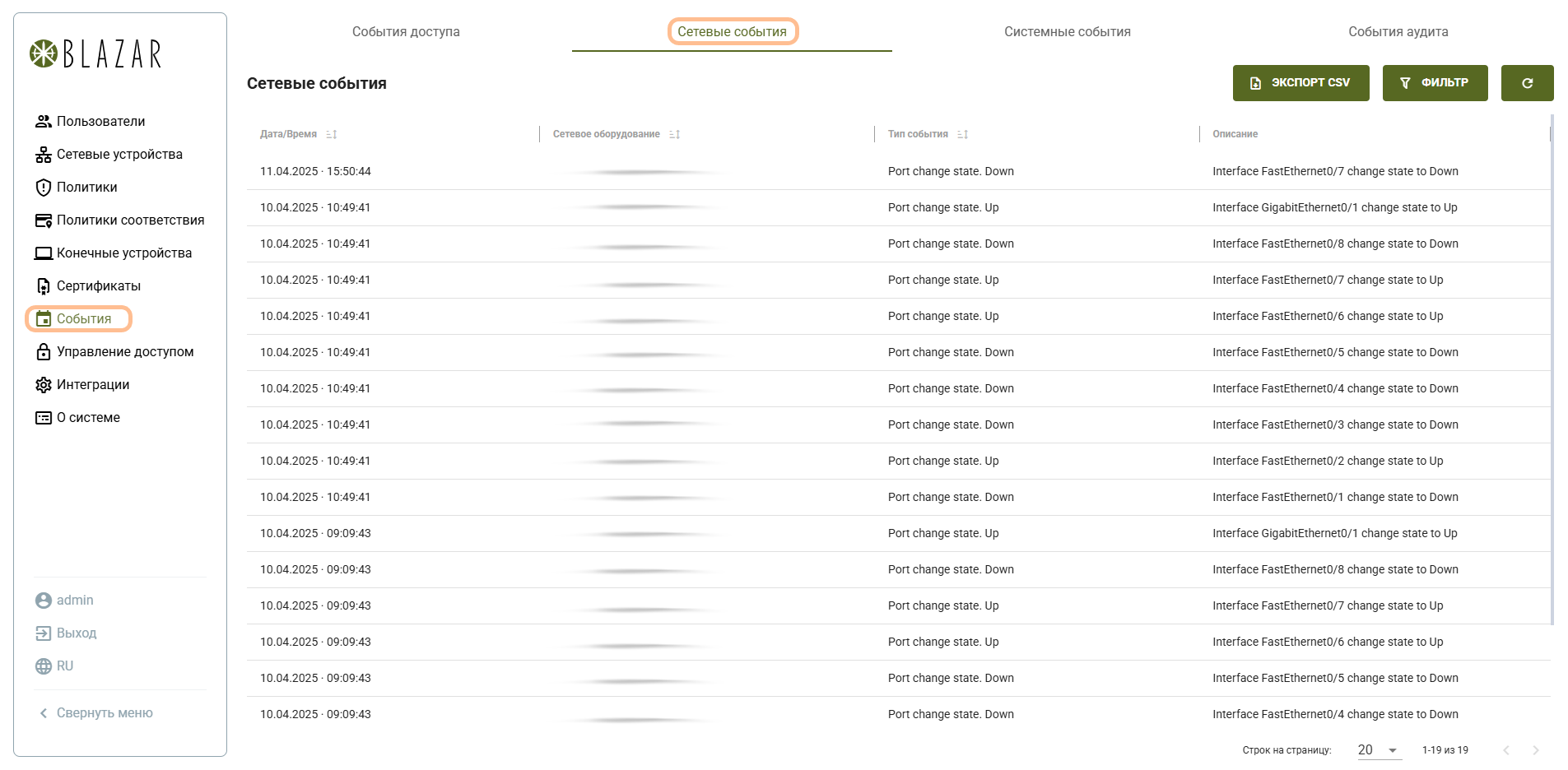Switch to События доступа tab
The width and height of the screenshot is (1568, 770).
(x=406, y=32)
